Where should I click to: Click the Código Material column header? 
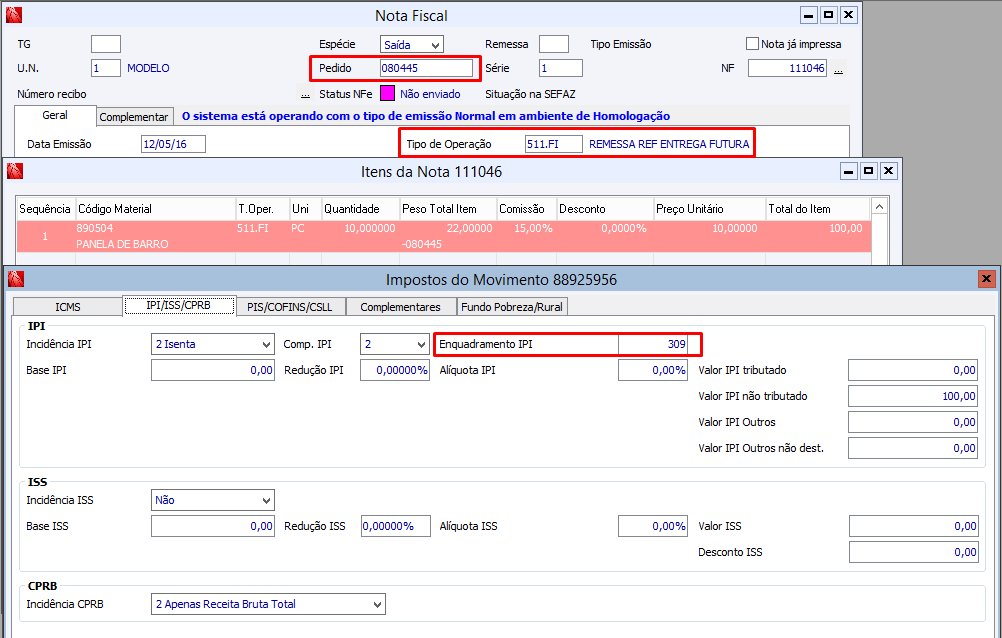155,209
